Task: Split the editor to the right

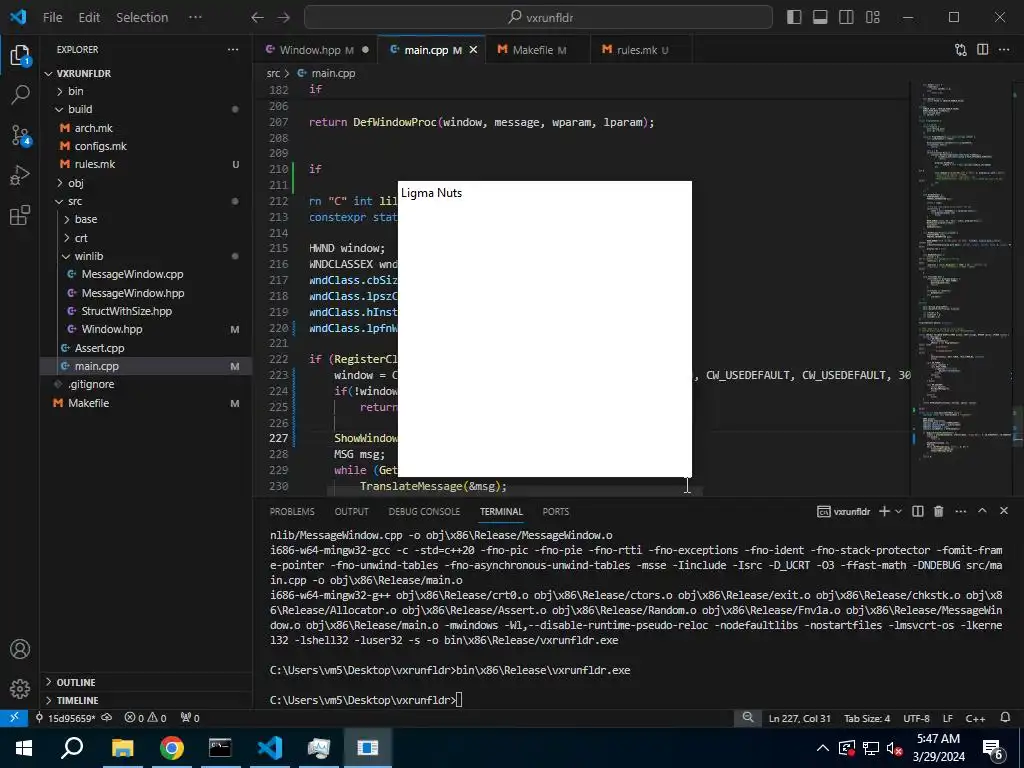Action: 982,50
